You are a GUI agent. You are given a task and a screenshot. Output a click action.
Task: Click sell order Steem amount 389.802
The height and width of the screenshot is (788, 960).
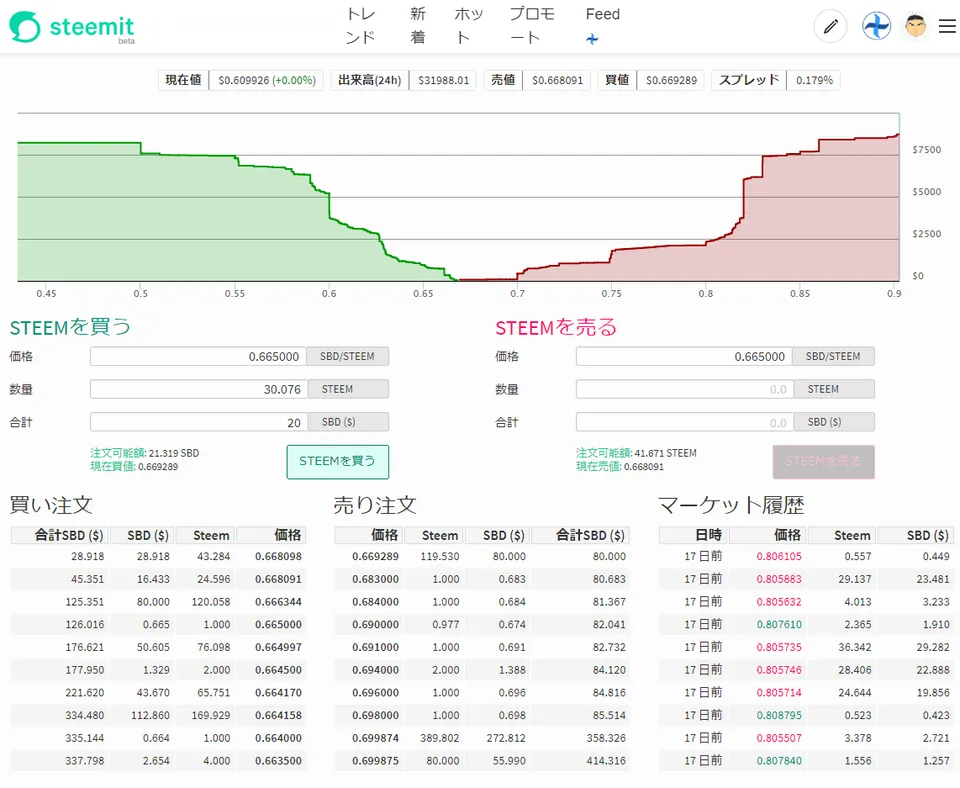tap(440, 738)
